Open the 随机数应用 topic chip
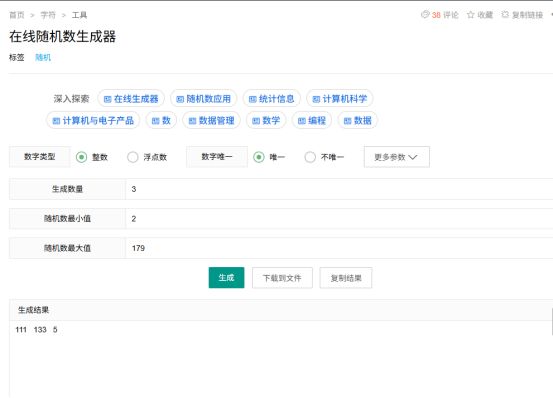The height and width of the screenshot is (398, 553). 203,99
